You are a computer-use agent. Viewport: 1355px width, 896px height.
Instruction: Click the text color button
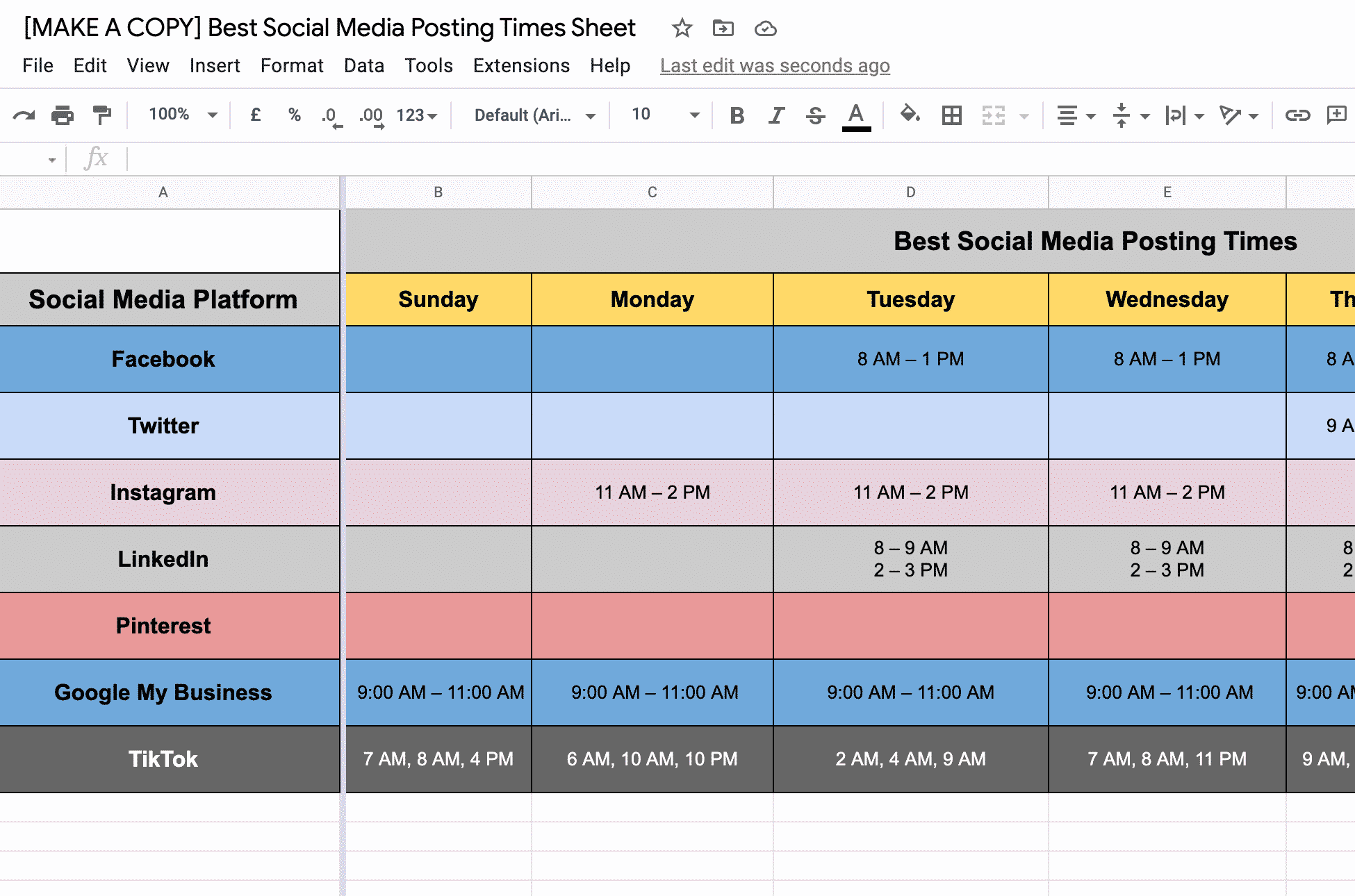pyautogui.click(x=856, y=115)
